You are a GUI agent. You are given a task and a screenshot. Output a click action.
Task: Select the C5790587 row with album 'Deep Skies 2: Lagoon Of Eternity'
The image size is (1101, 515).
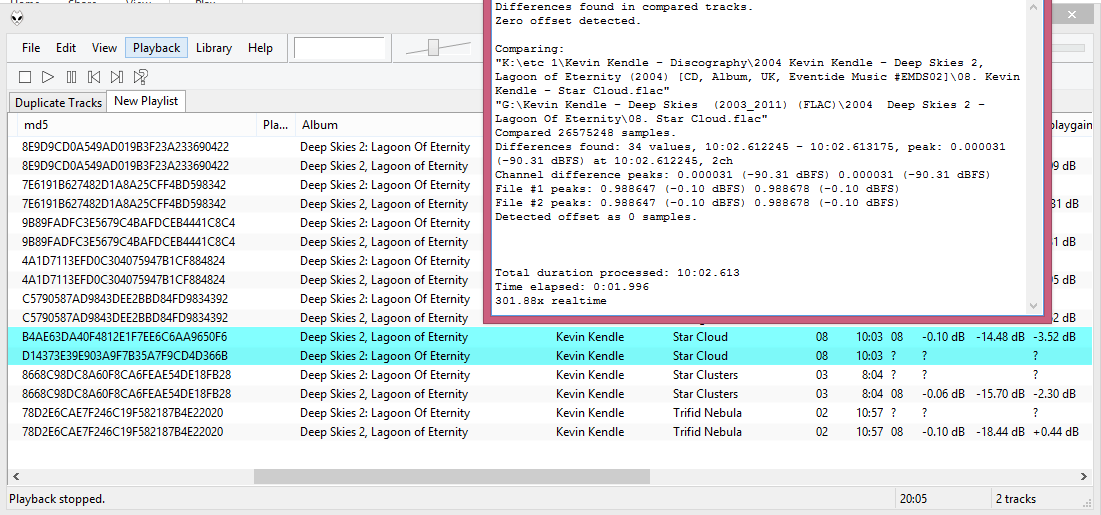point(246,299)
